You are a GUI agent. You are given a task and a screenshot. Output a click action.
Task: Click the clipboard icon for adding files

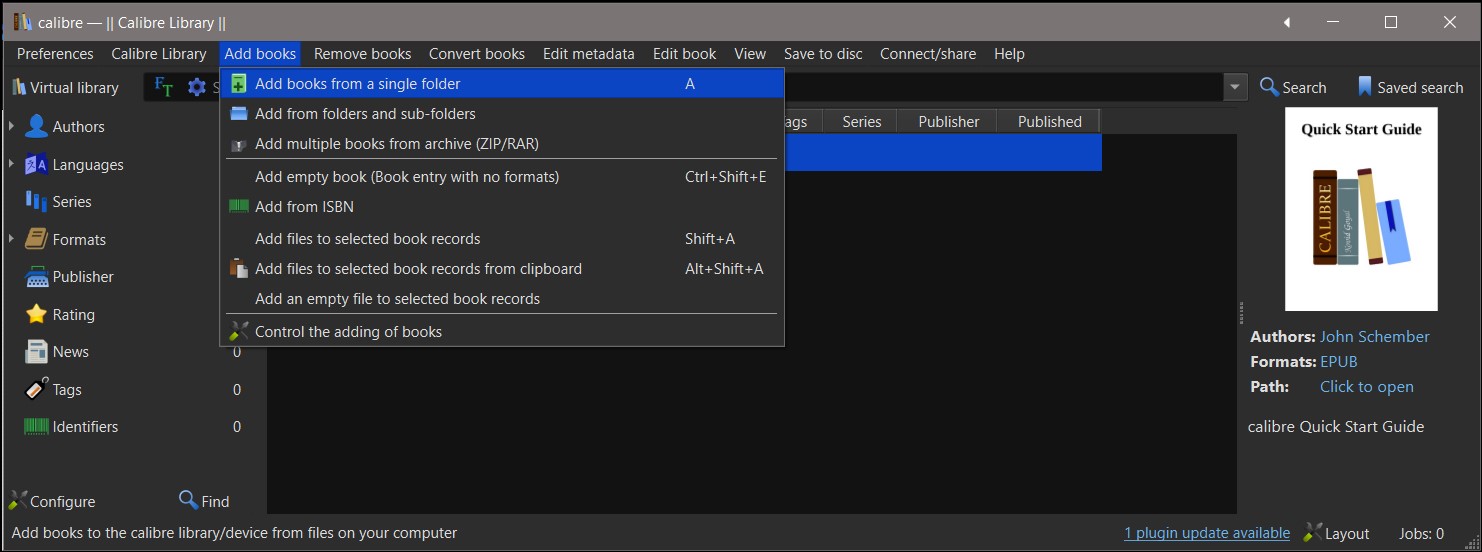pyautogui.click(x=238, y=268)
